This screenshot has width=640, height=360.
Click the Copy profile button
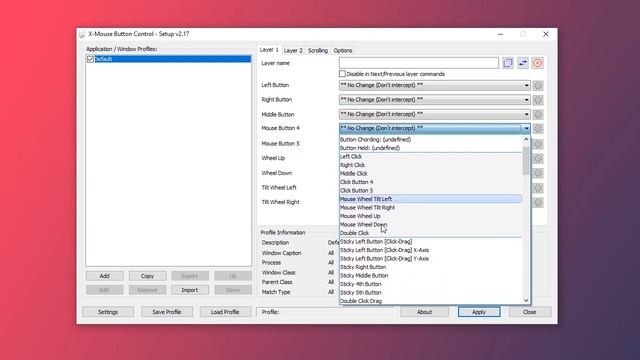coord(147,276)
